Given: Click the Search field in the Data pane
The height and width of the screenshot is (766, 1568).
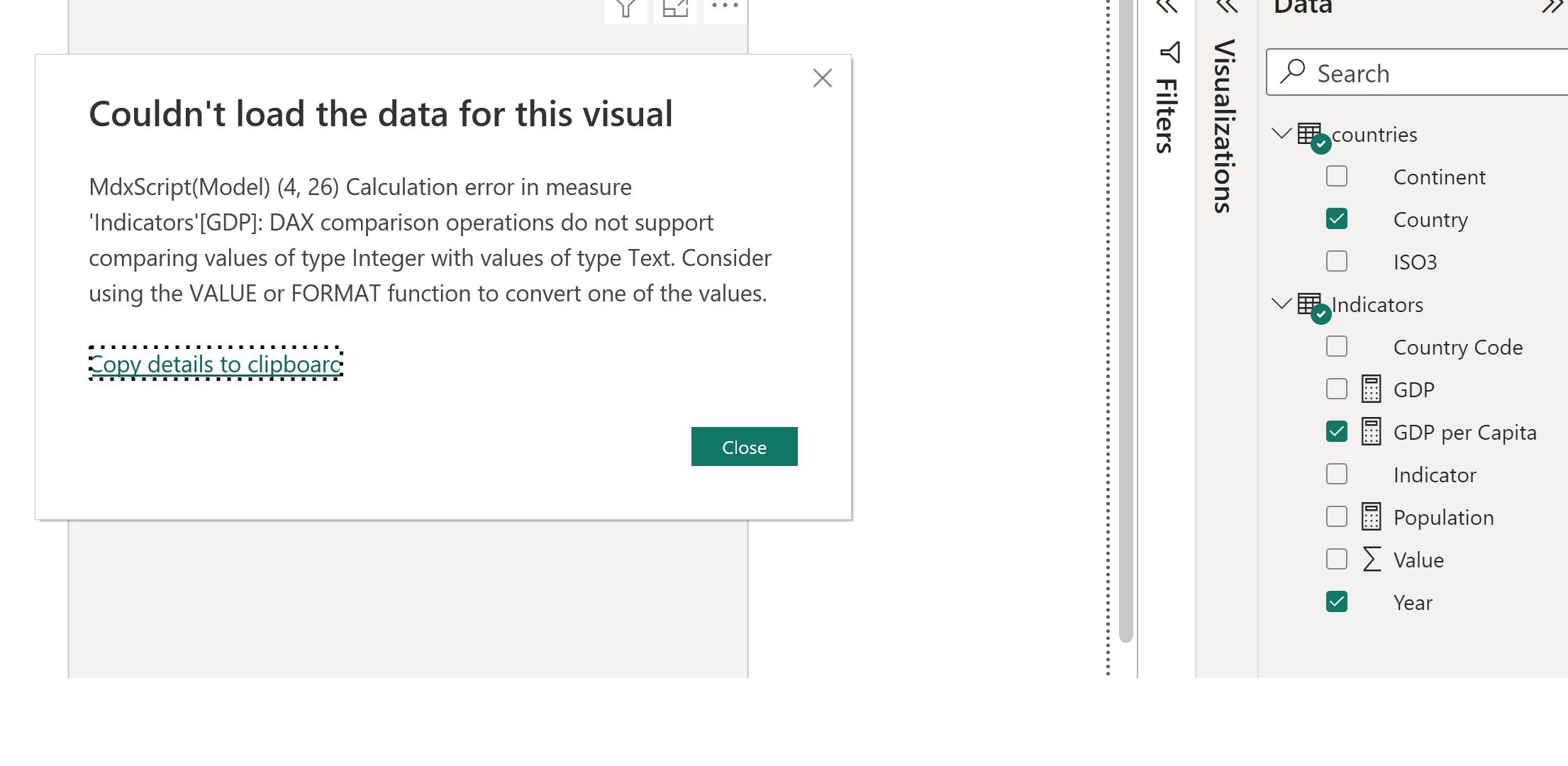Looking at the screenshot, I should (1417, 72).
